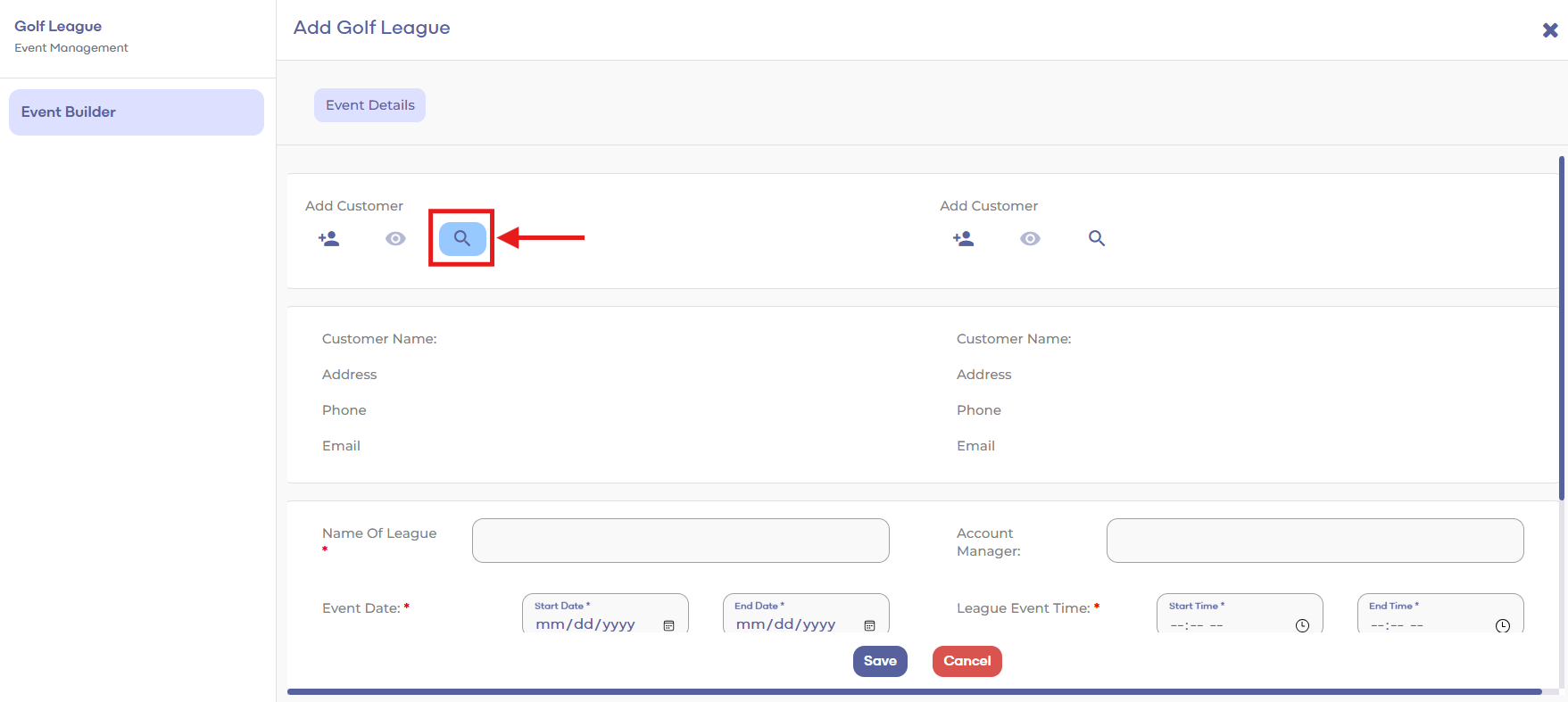Switch to the Event Details tab
This screenshot has width=1568, height=702.
coord(369,105)
